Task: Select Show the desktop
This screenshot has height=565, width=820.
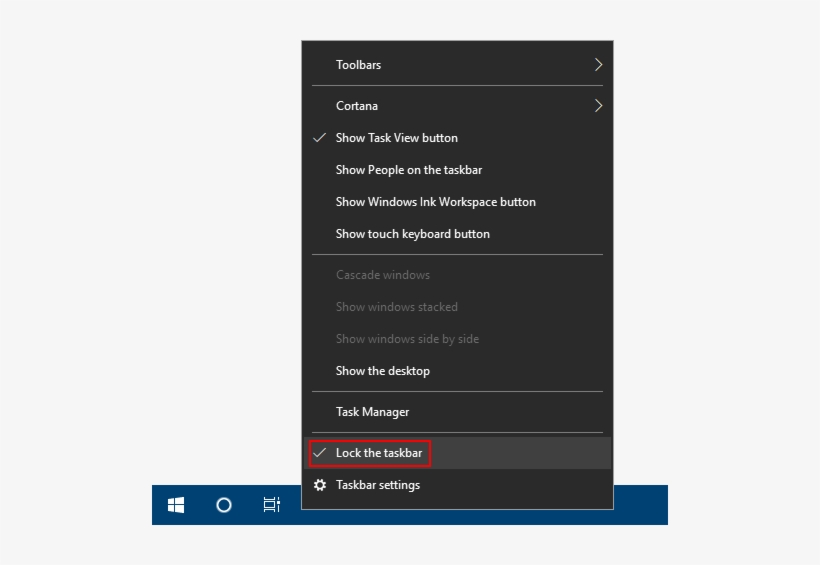Action: coord(382,371)
